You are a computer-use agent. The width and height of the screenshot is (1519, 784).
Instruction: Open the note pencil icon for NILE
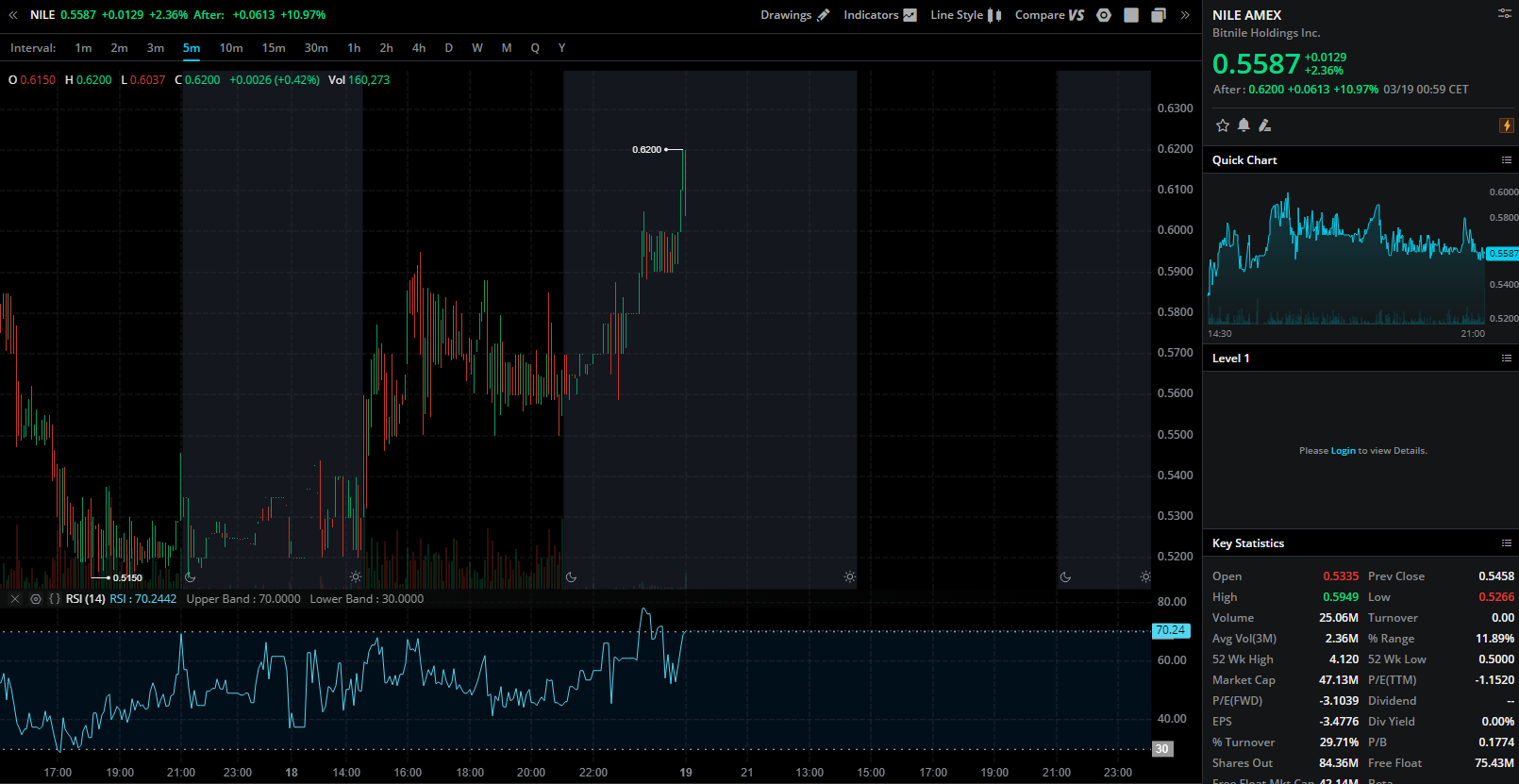pyautogui.click(x=1265, y=125)
